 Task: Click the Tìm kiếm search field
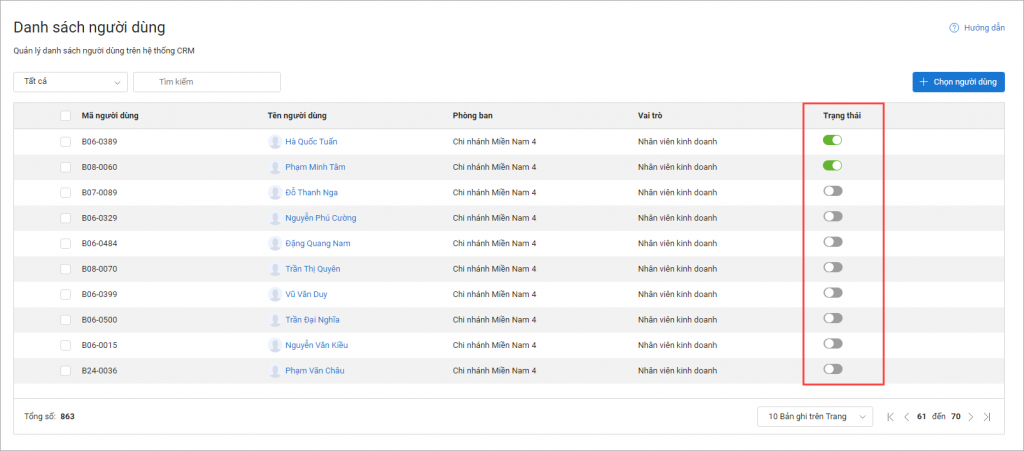click(207, 82)
